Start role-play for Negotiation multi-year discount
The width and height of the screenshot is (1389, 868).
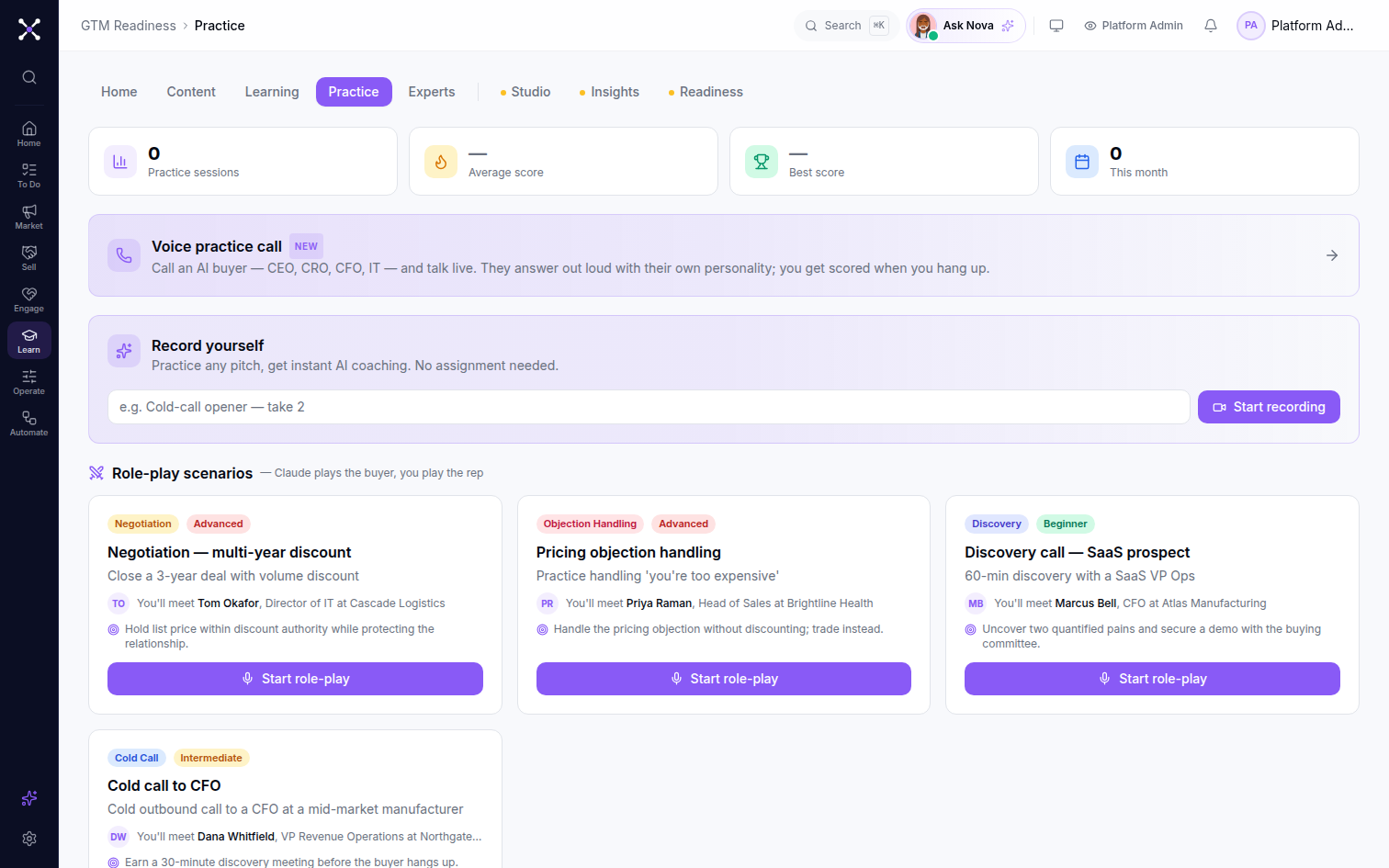click(295, 679)
